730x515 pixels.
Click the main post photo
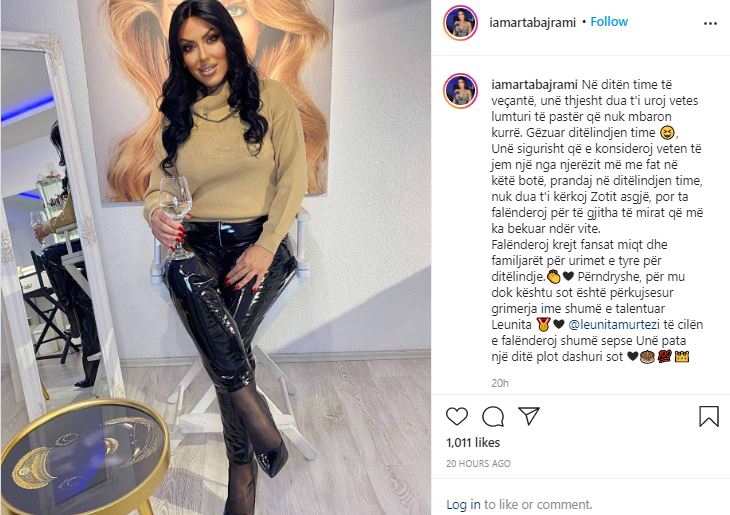[x=216, y=258]
